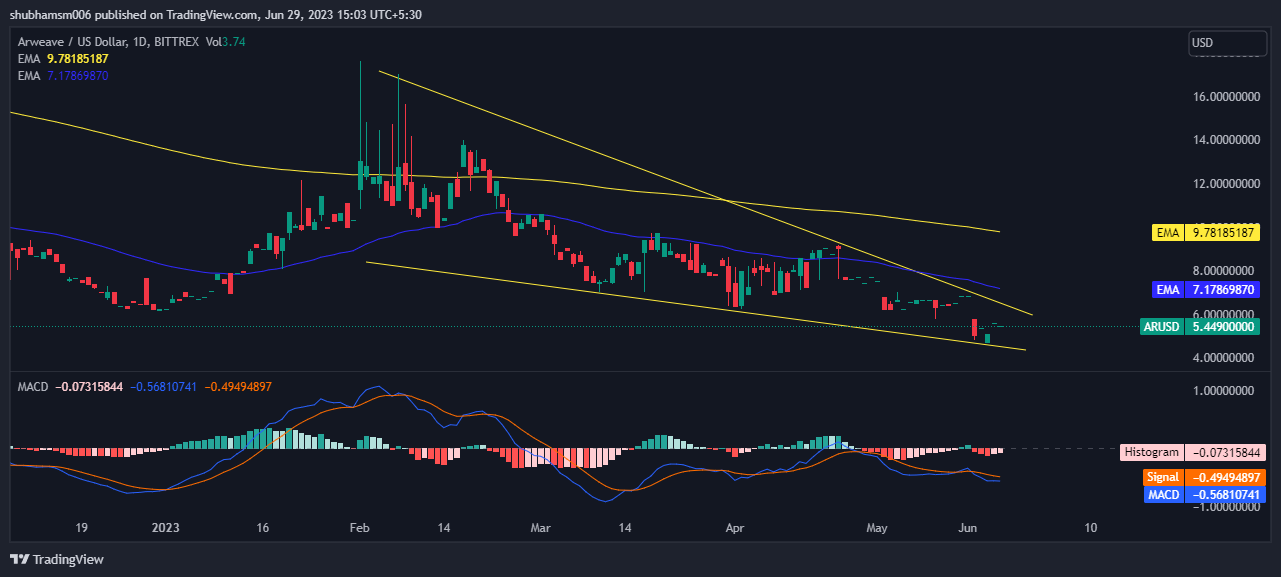Click the Vol 3.74 volume readout
The height and width of the screenshot is (577, 1281).
[x=226, y=42]
